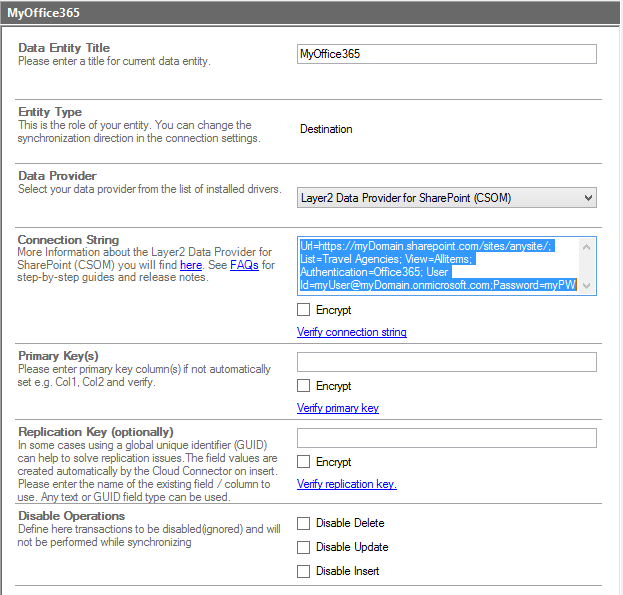Click the Data Entity Title input field

[446, 54]
